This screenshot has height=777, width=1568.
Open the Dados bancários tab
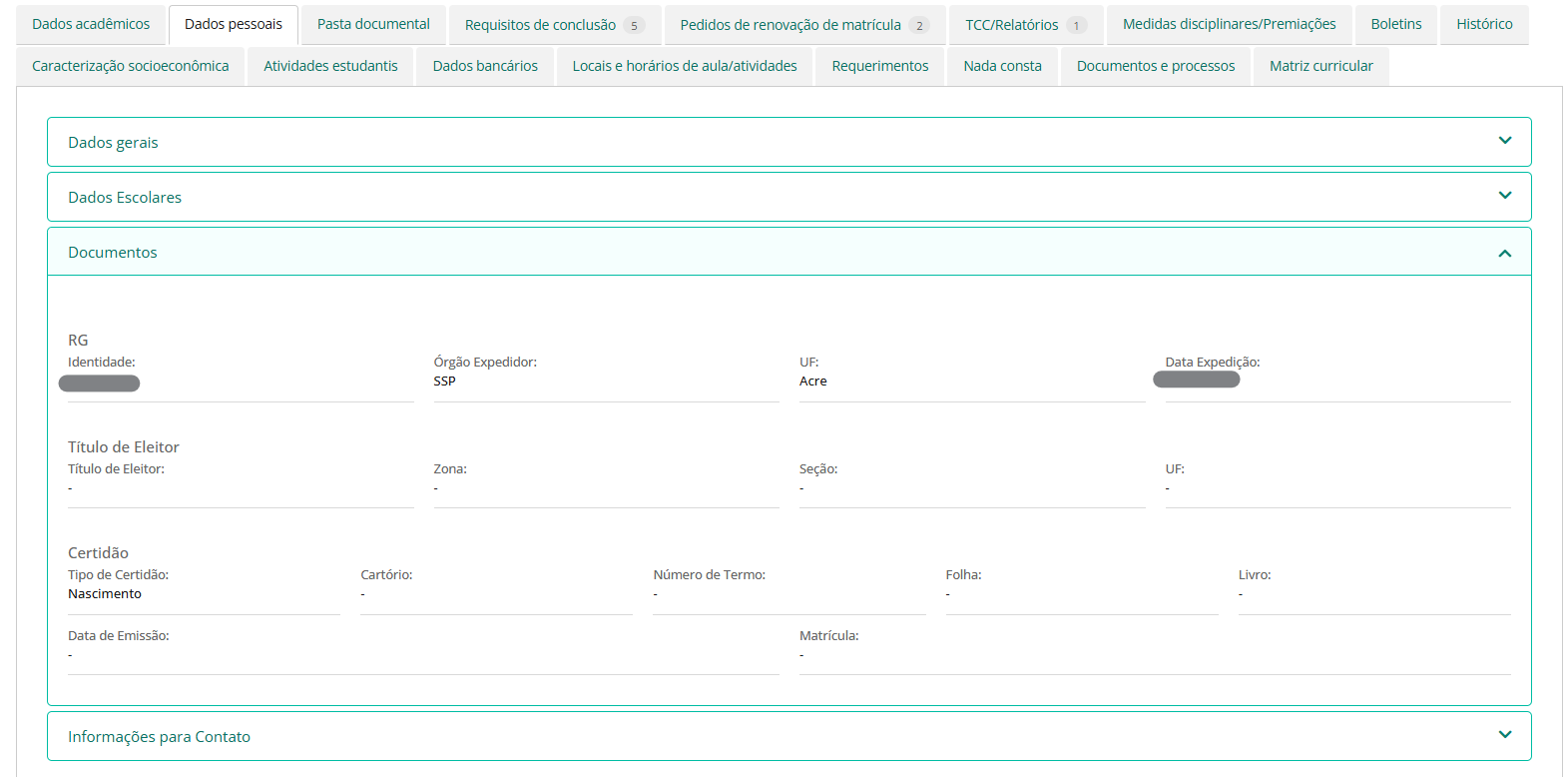coord(485,66)
